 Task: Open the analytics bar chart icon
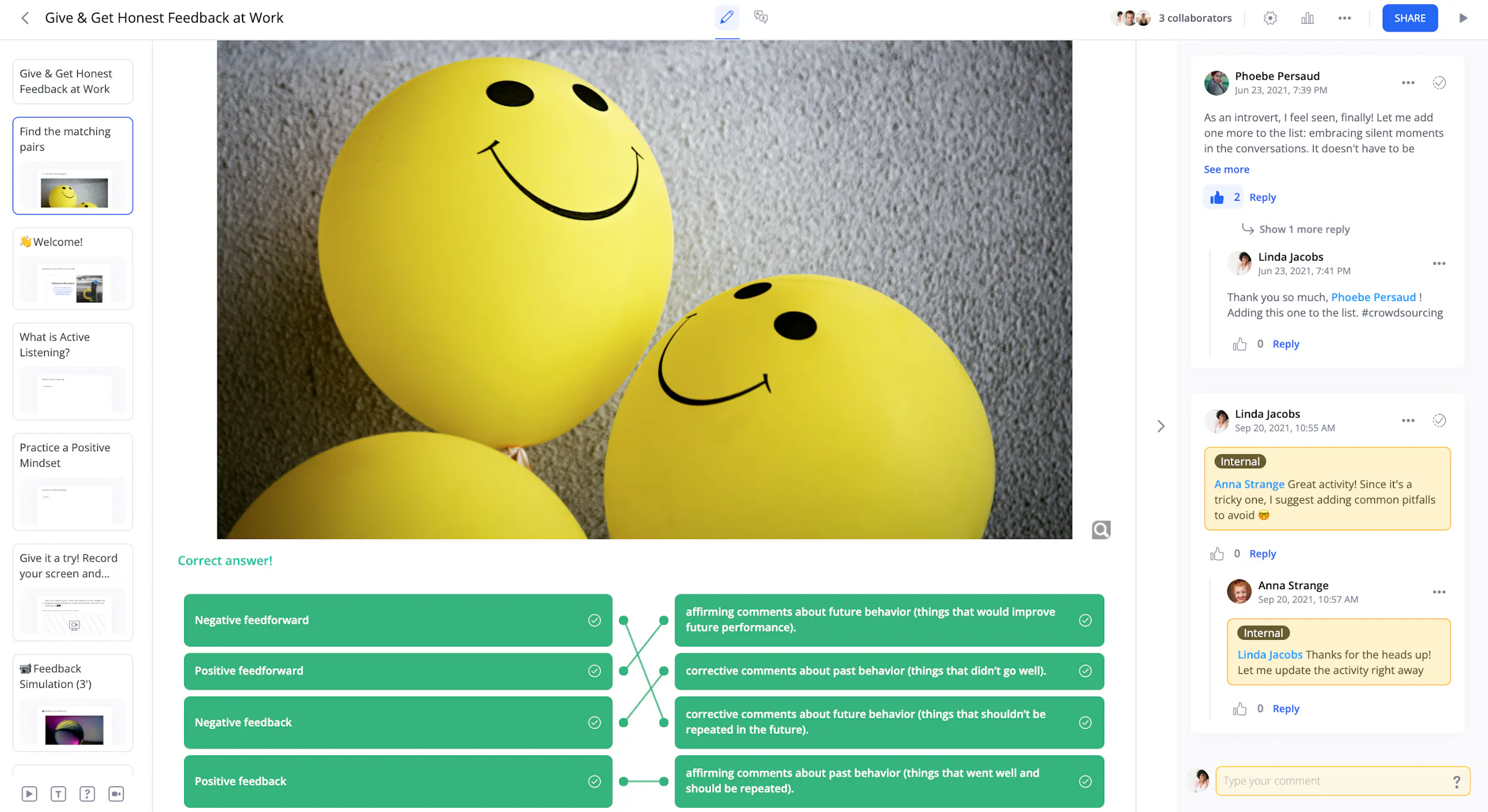(x=1307, y=18)
